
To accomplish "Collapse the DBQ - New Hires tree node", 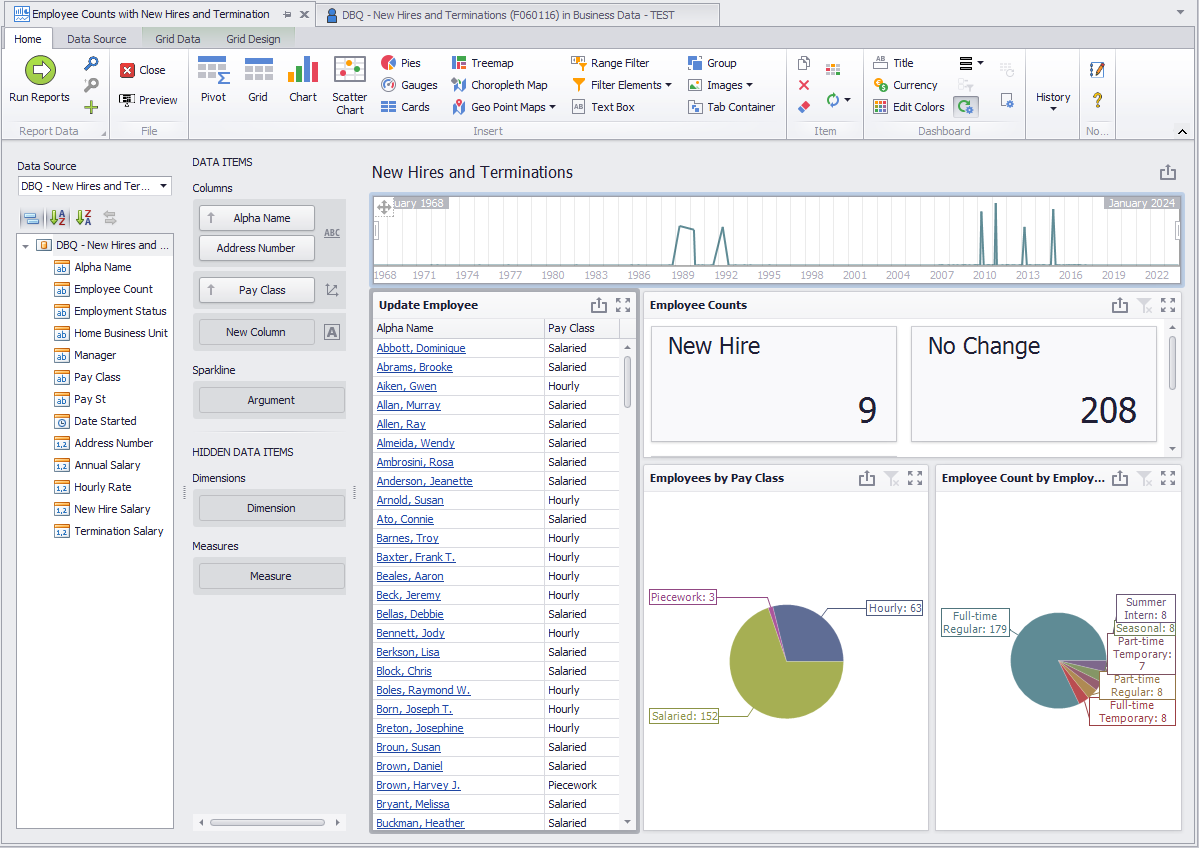I will tap(25, 245).
